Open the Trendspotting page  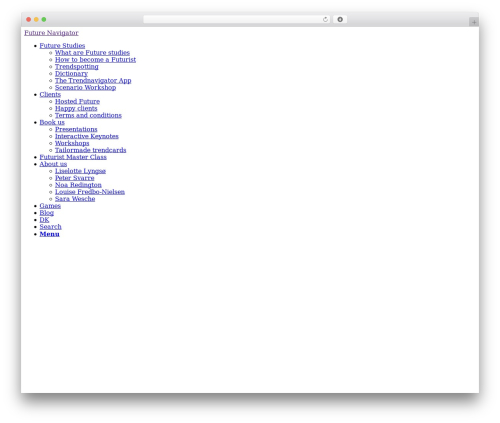77,66
